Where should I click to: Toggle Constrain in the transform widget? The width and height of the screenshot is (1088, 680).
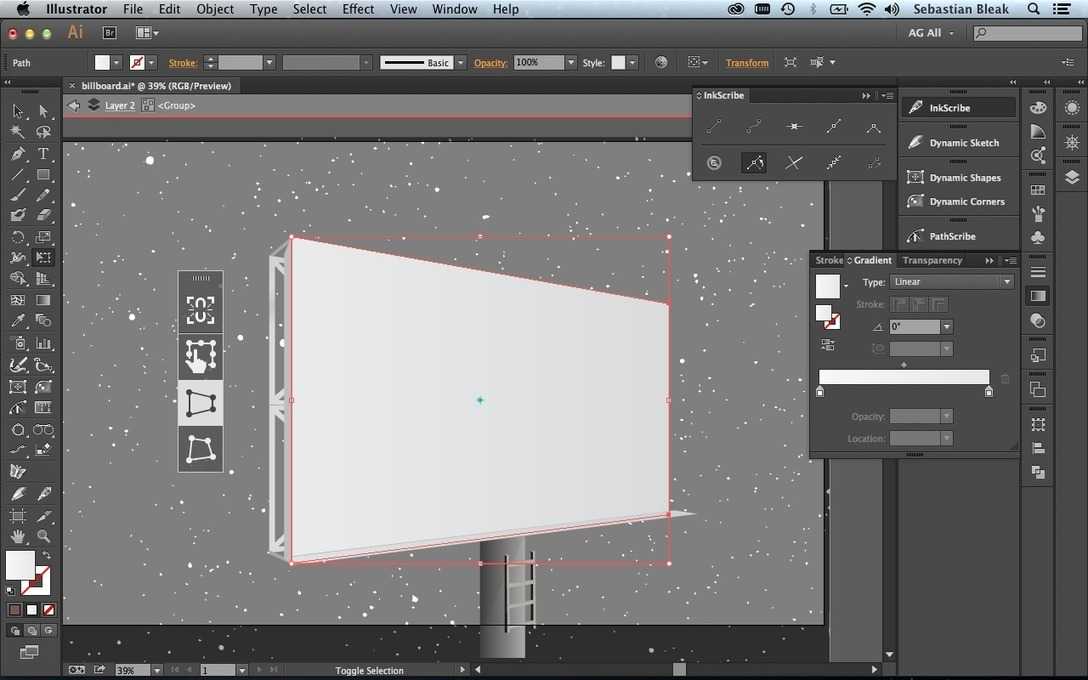pyautogui.click(x=201, y=309)
